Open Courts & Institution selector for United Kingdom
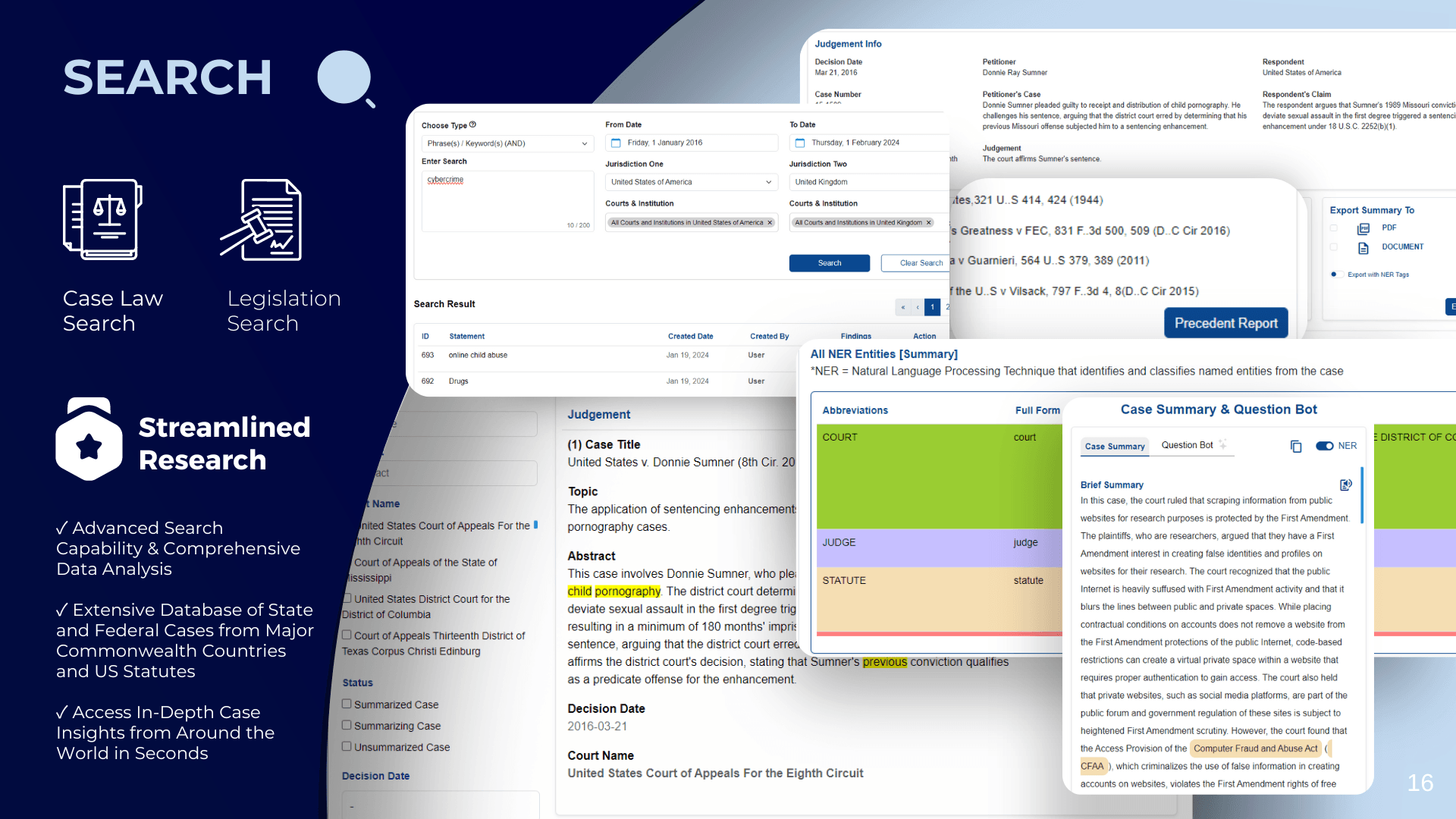The width and height of the screenshot is (1456, 819). [x=869, y=223]
